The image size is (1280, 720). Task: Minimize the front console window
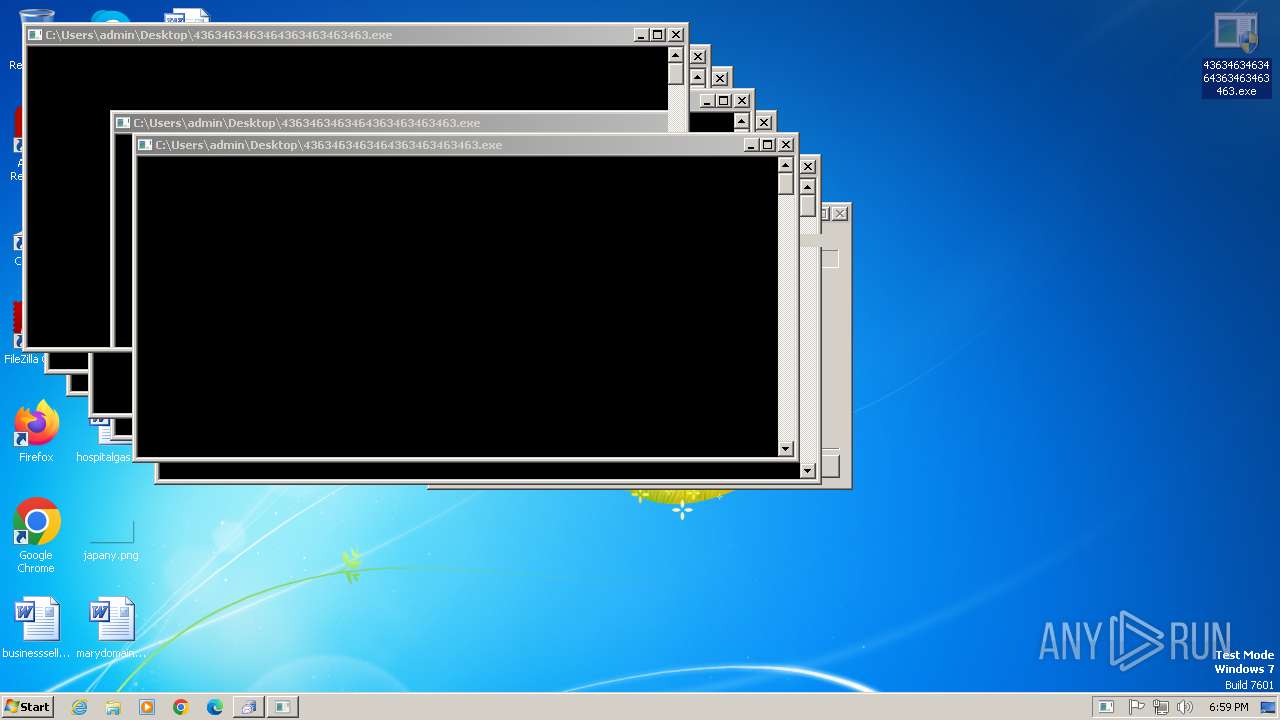751,145
